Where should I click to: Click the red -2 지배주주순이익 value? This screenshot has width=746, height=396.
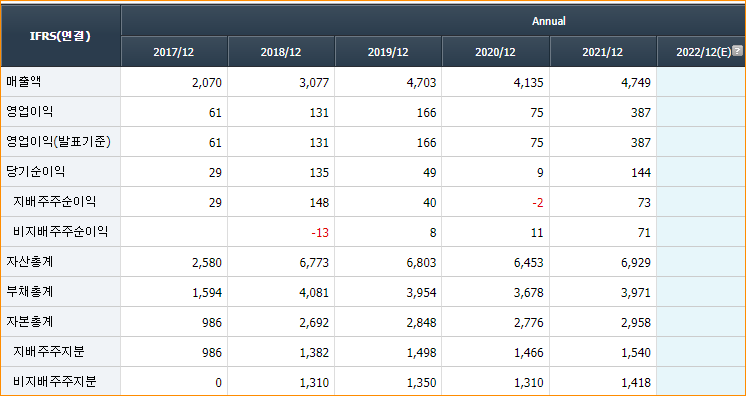(538, 203)
